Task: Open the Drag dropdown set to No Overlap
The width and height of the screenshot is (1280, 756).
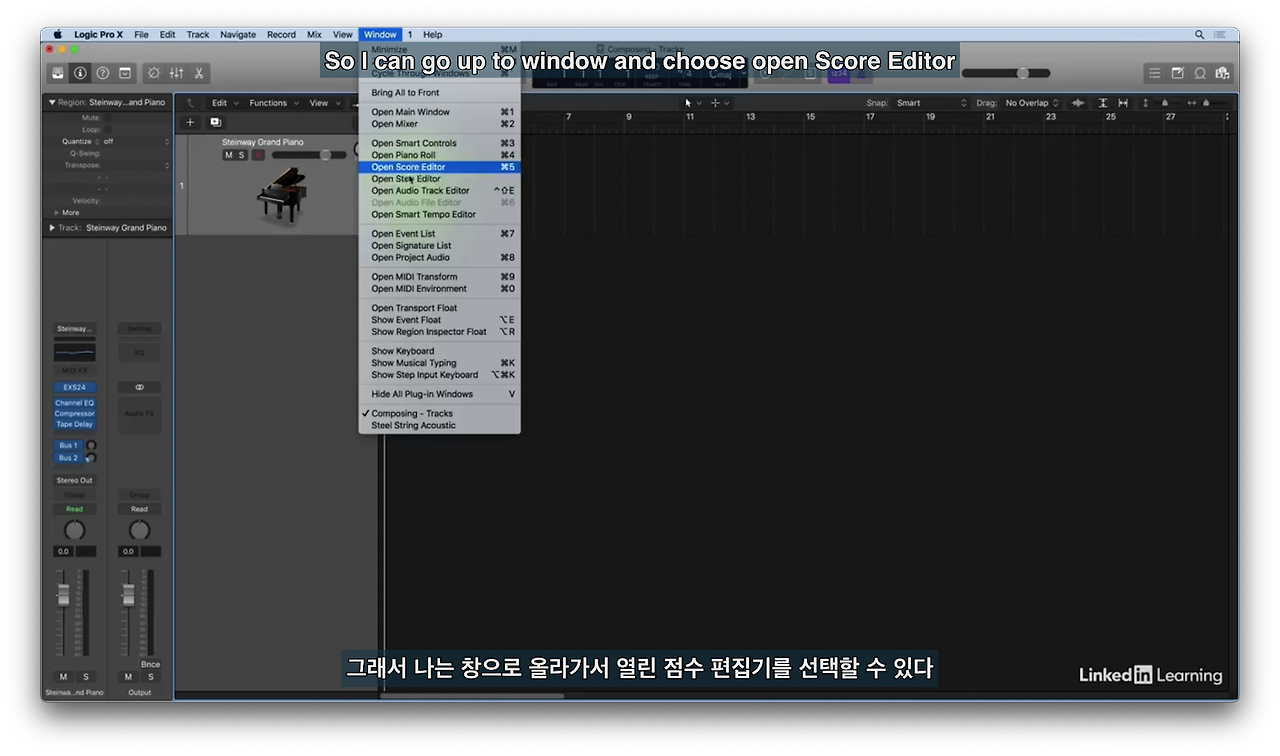Action: tap(1032, 103)
